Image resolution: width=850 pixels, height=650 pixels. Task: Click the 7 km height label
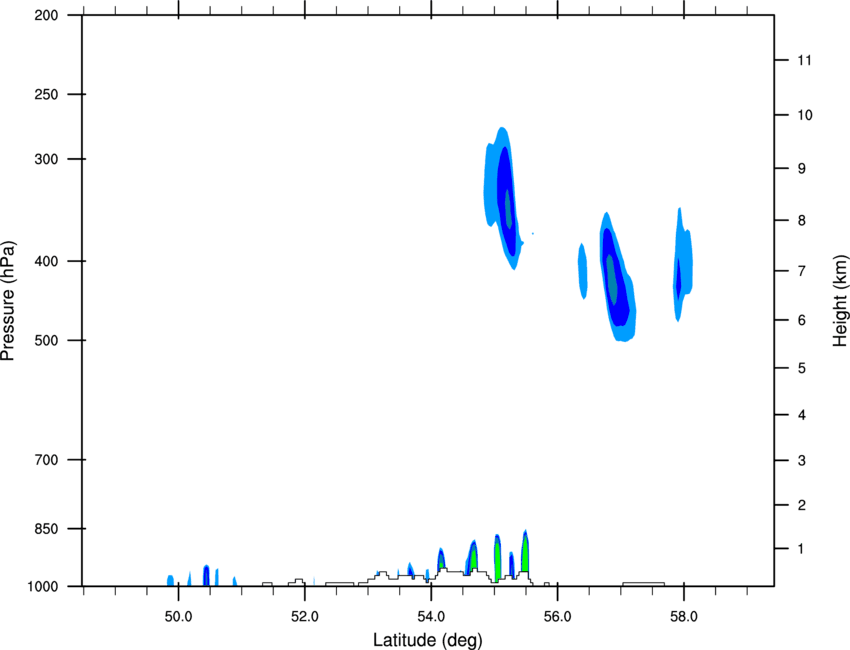[x=802, y=271]
